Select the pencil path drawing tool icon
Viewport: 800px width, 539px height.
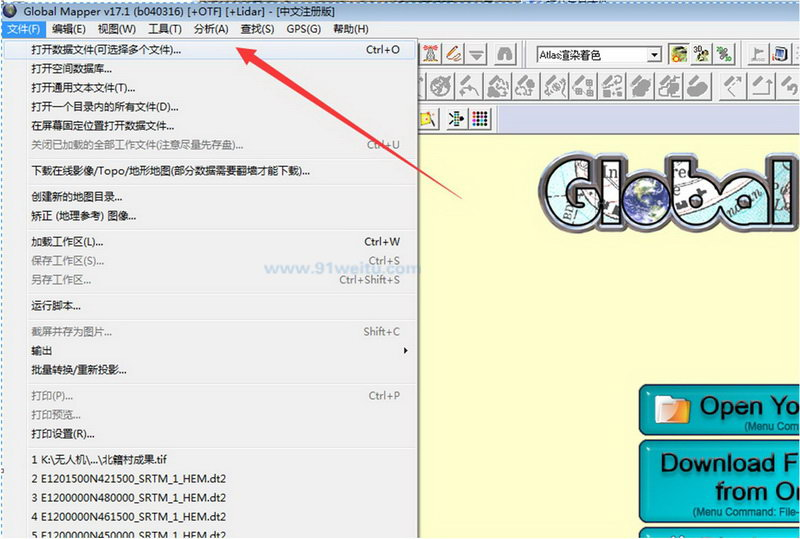pyautogui.click(x=454, y=54)
